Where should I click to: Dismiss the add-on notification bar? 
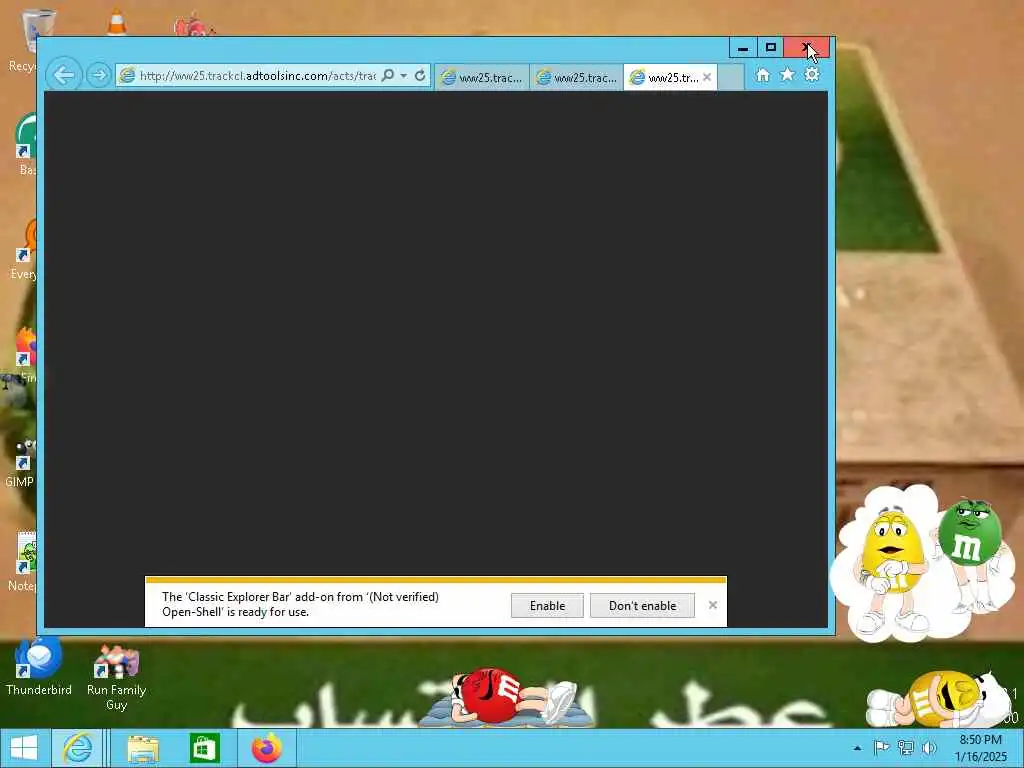click(x=712, y=605)
